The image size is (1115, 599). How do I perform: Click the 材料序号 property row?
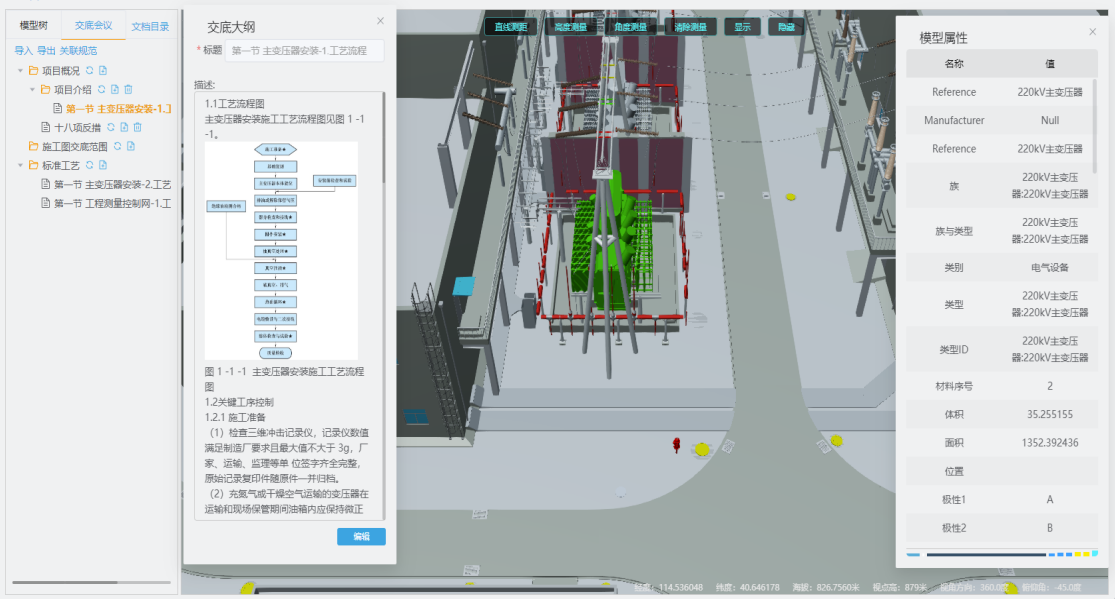[1001, 386]
